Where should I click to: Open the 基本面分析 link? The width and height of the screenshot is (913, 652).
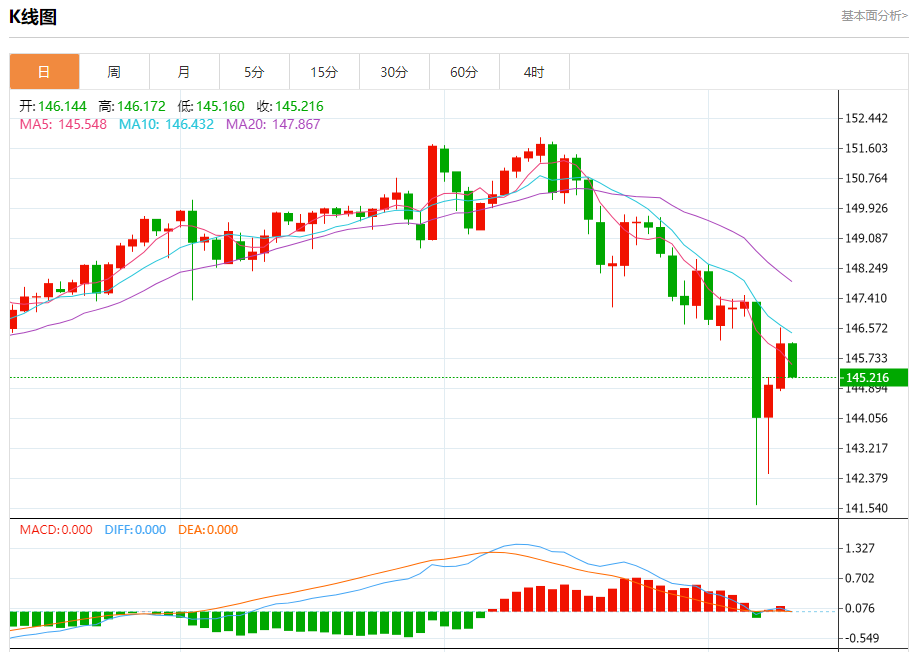[x=874, y=16]
